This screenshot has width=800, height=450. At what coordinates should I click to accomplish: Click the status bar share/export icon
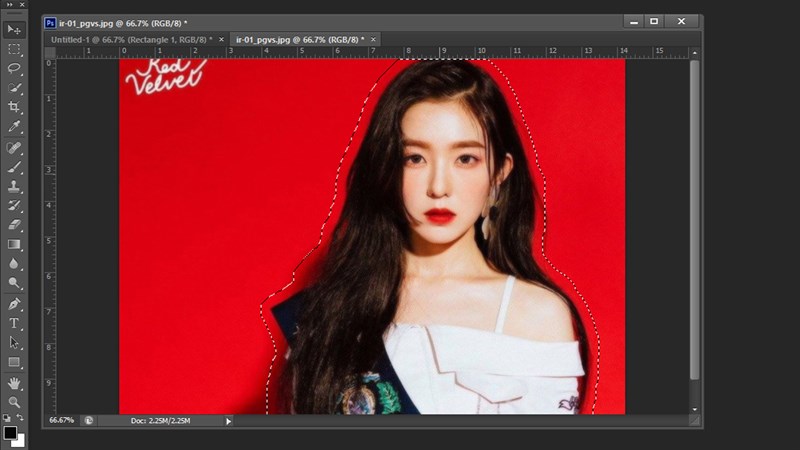pos(88,421)
